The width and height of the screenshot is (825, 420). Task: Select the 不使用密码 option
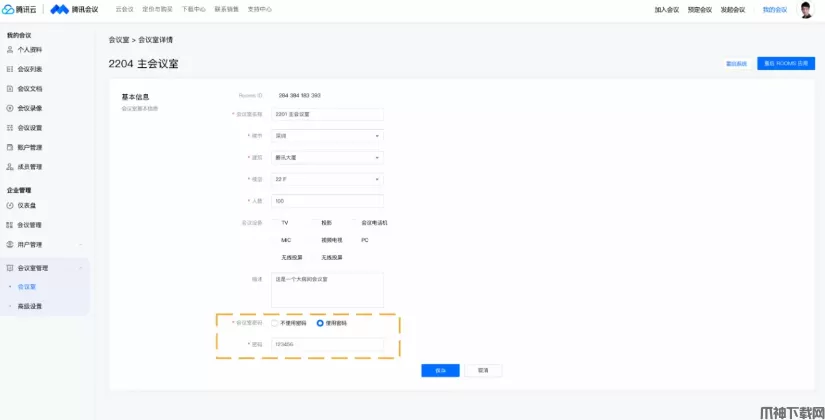pos(275,323)
